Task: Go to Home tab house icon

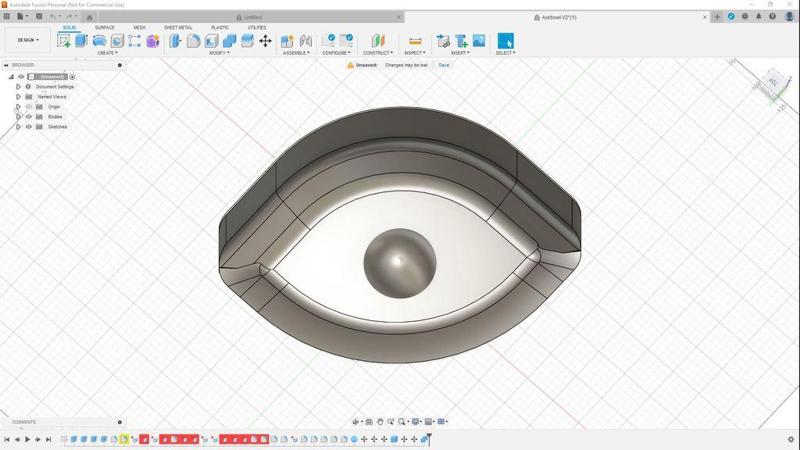Action: (x=89, y=17)
